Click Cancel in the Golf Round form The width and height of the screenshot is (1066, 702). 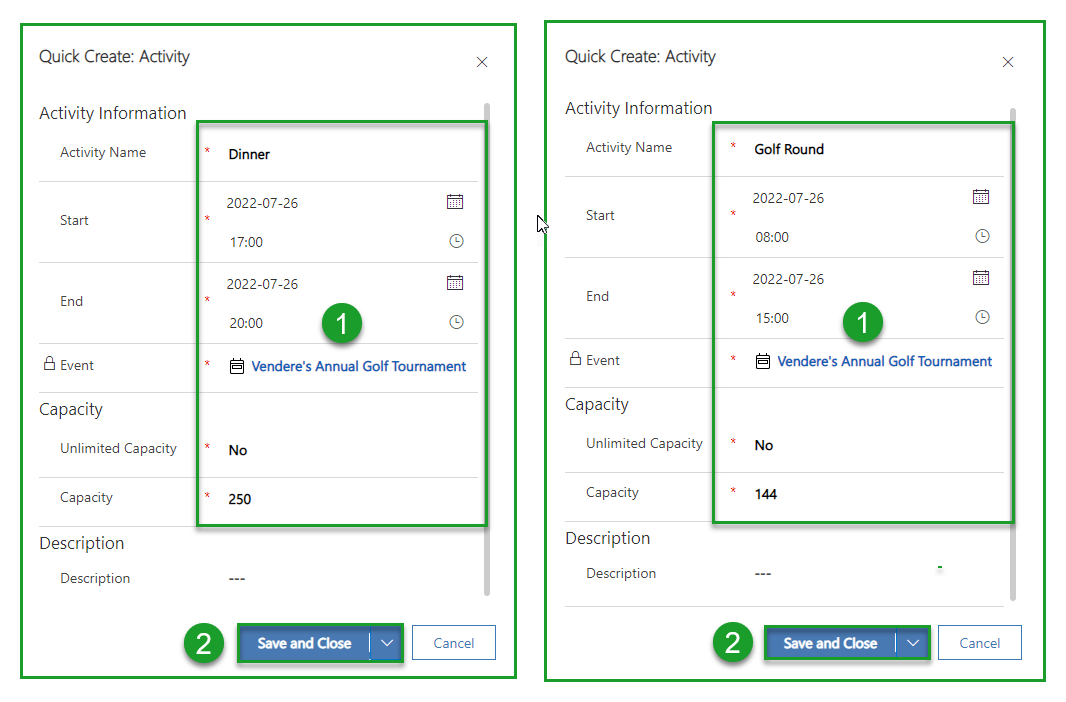click(980, 643)
